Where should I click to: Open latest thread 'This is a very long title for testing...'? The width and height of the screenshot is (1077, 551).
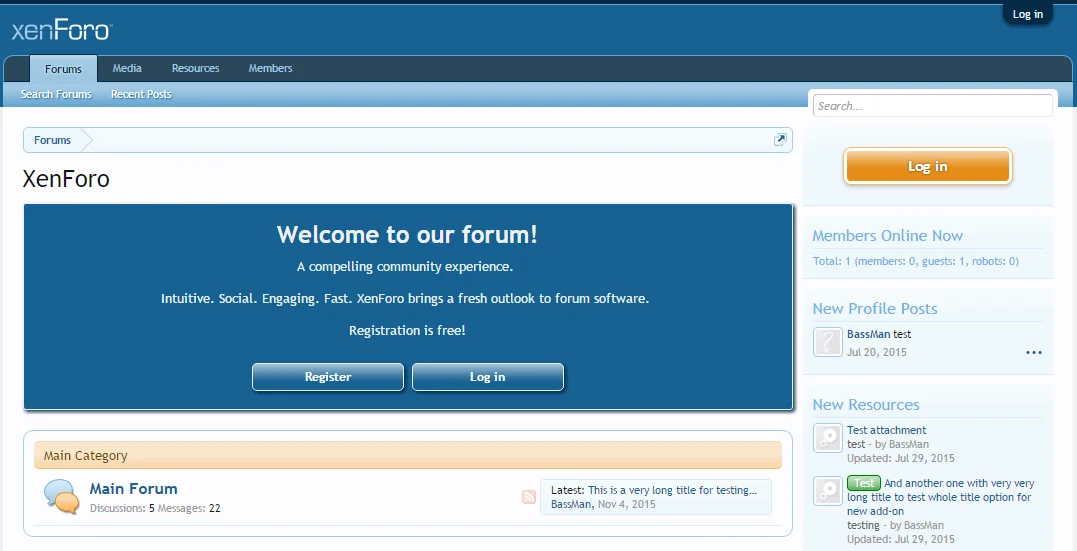click(672, 490)
